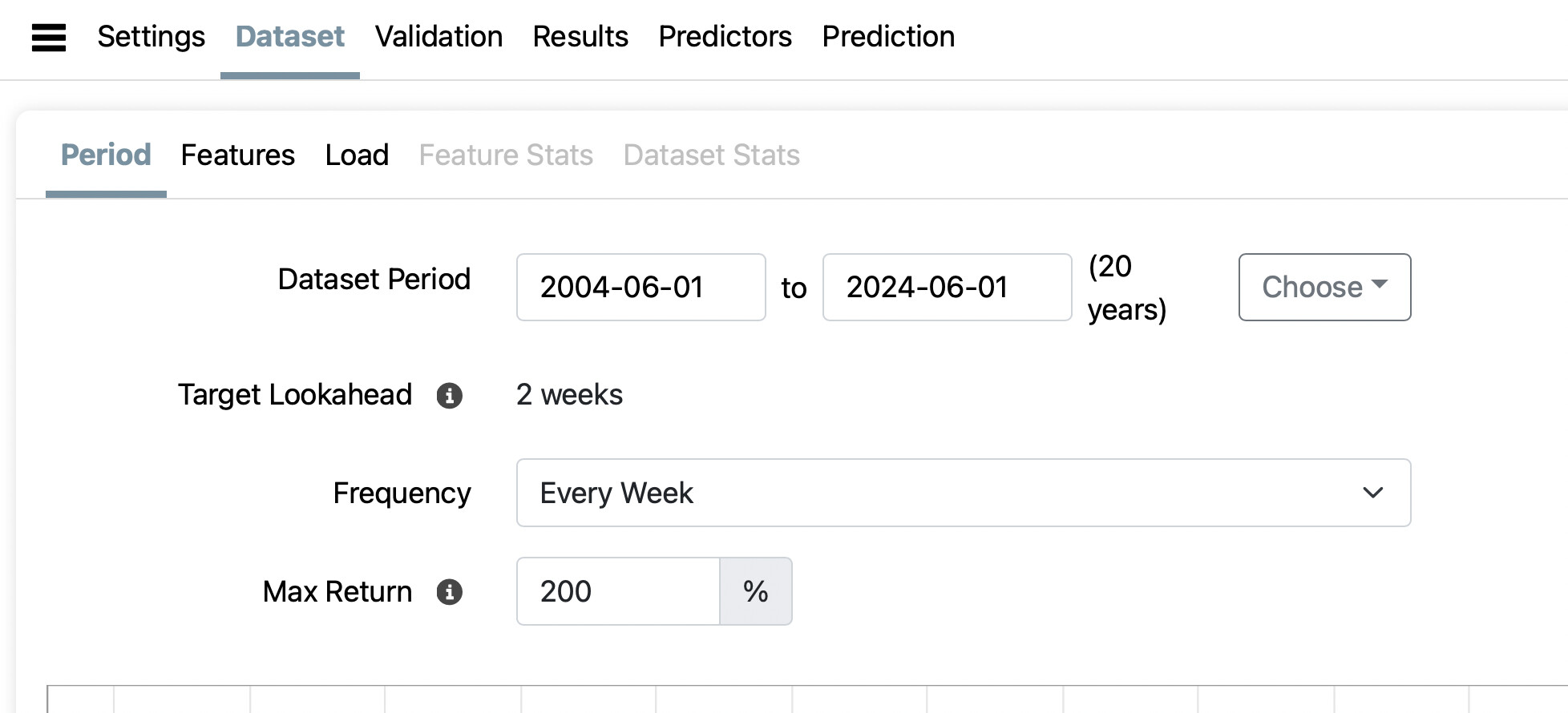Image resolution: width=1568 pixels, height=713 pixels.
Task: Open the Prediction tab
Action: (888, 37)
